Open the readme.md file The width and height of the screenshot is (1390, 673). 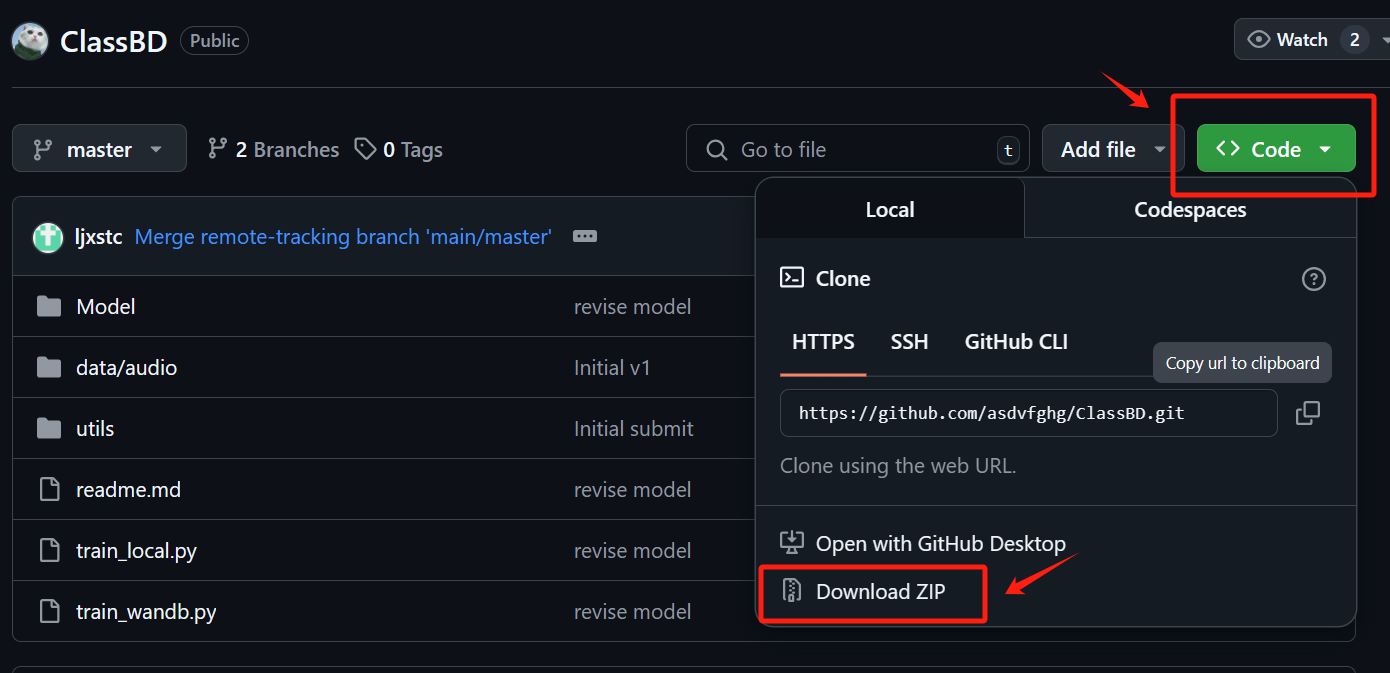pos(128,489)
